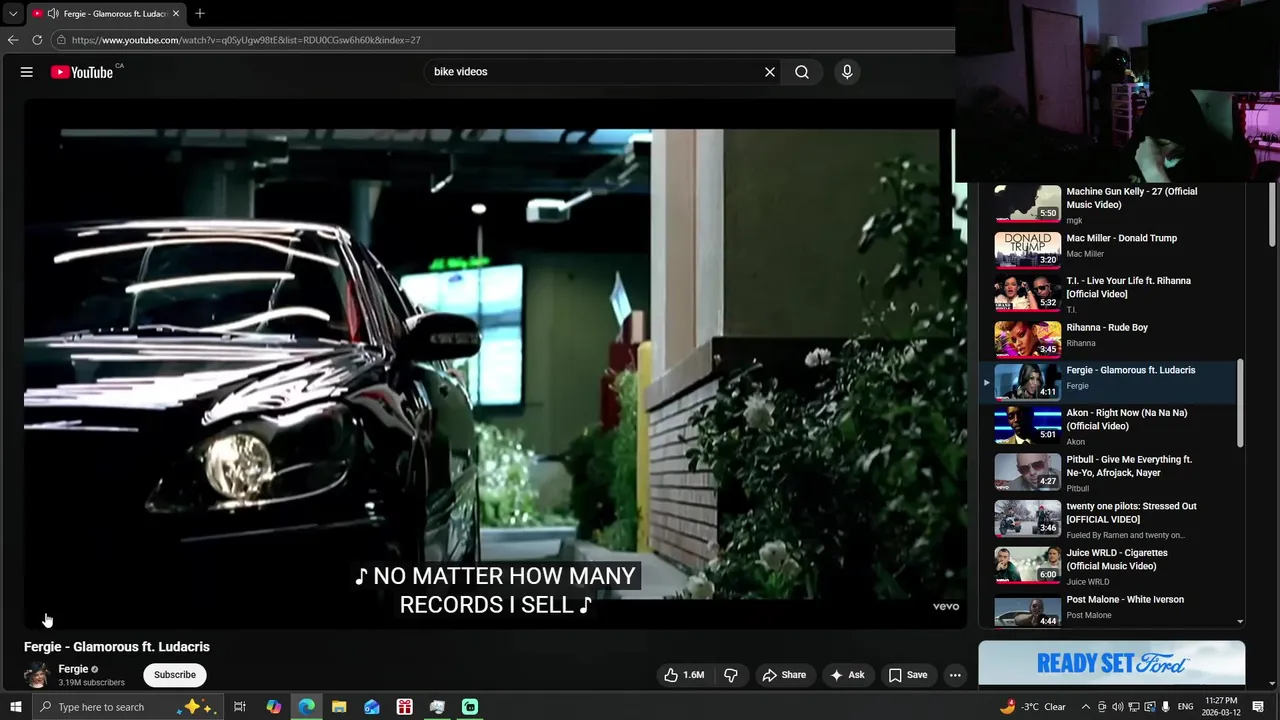1280x720 pixels.
Task: Click the playlist panel scrollbar
Action: [x=1241, y=404]
